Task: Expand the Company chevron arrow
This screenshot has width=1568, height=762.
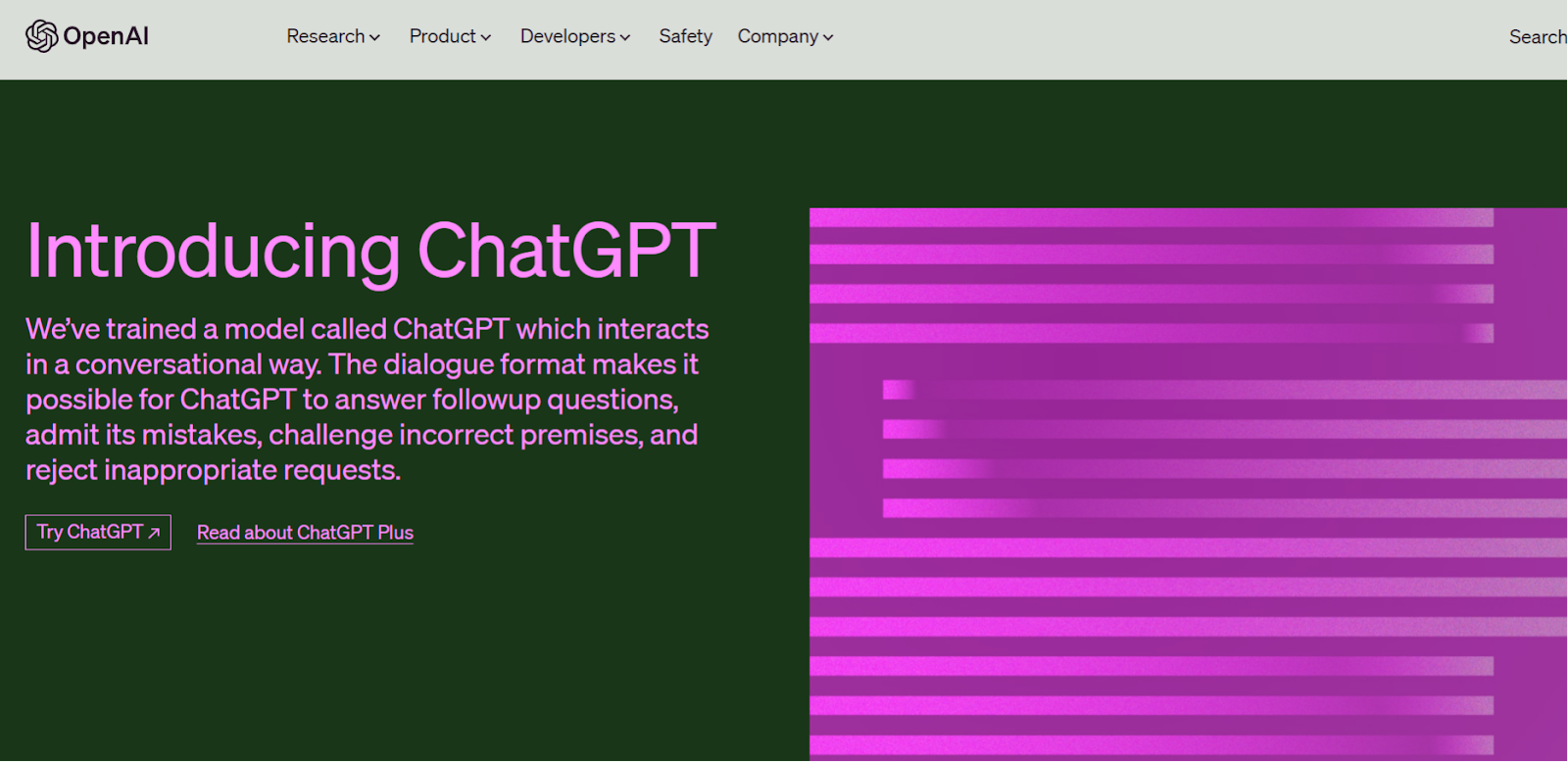Action: click(828, 38)
